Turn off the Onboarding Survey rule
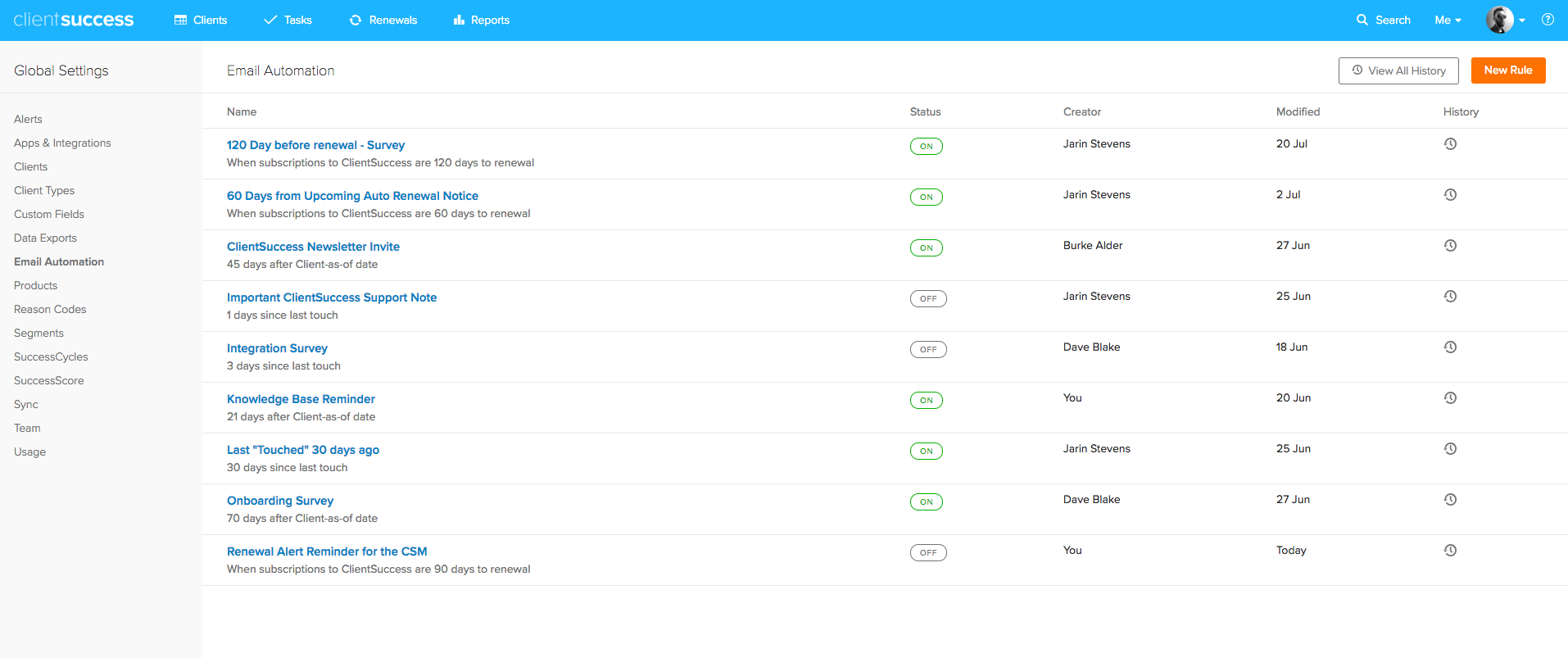Viewport: 1568px width, 658px height. pyautogui.click(x=927, y=502)
